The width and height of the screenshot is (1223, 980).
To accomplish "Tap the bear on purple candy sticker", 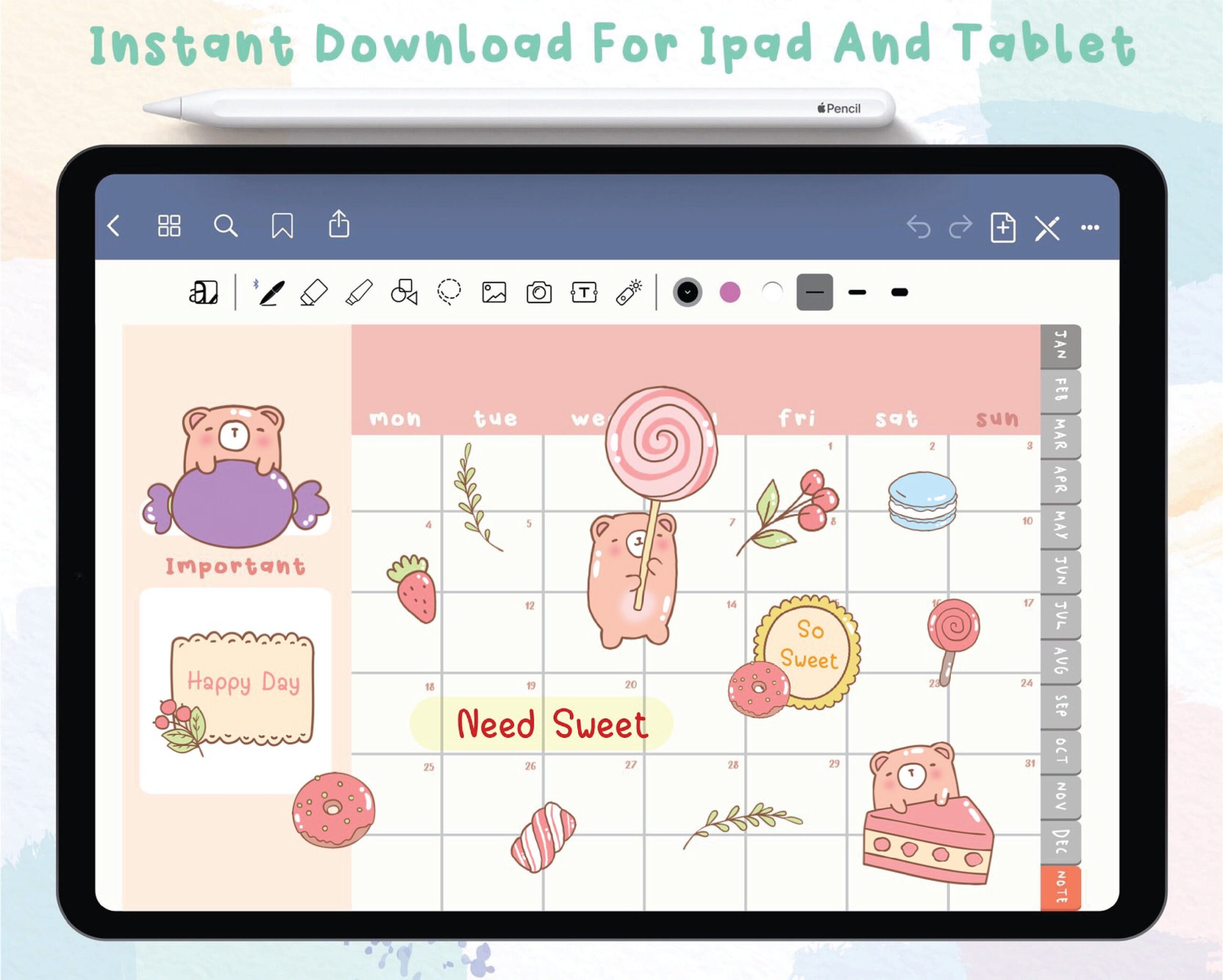I will coord(236,477).
